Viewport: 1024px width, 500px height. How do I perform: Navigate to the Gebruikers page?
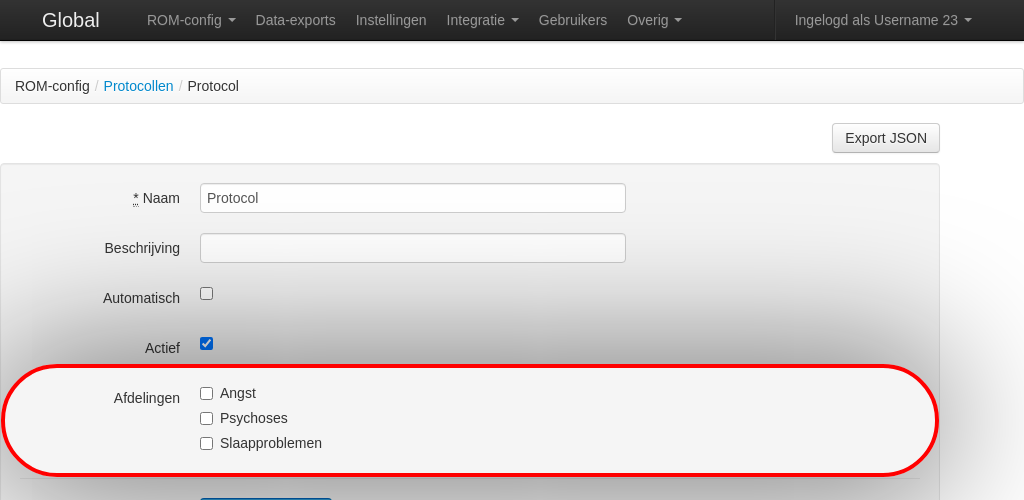[x=572, y=20]
